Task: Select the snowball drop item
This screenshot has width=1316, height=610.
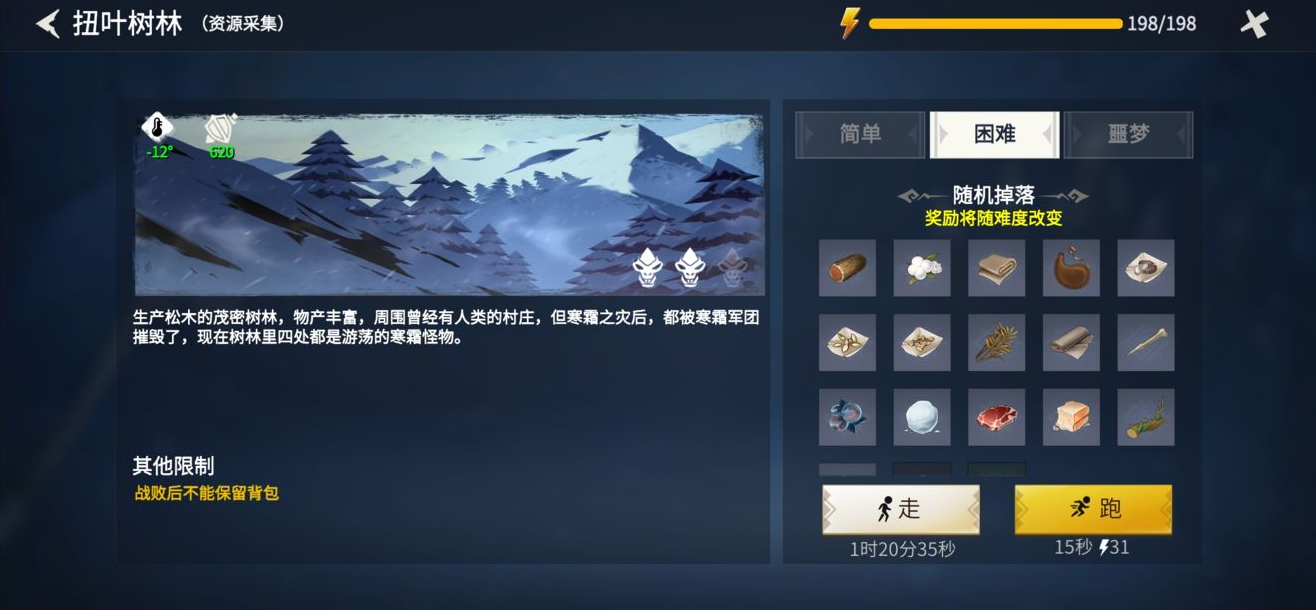Action: pyautogui.click(x=922, y=417)
